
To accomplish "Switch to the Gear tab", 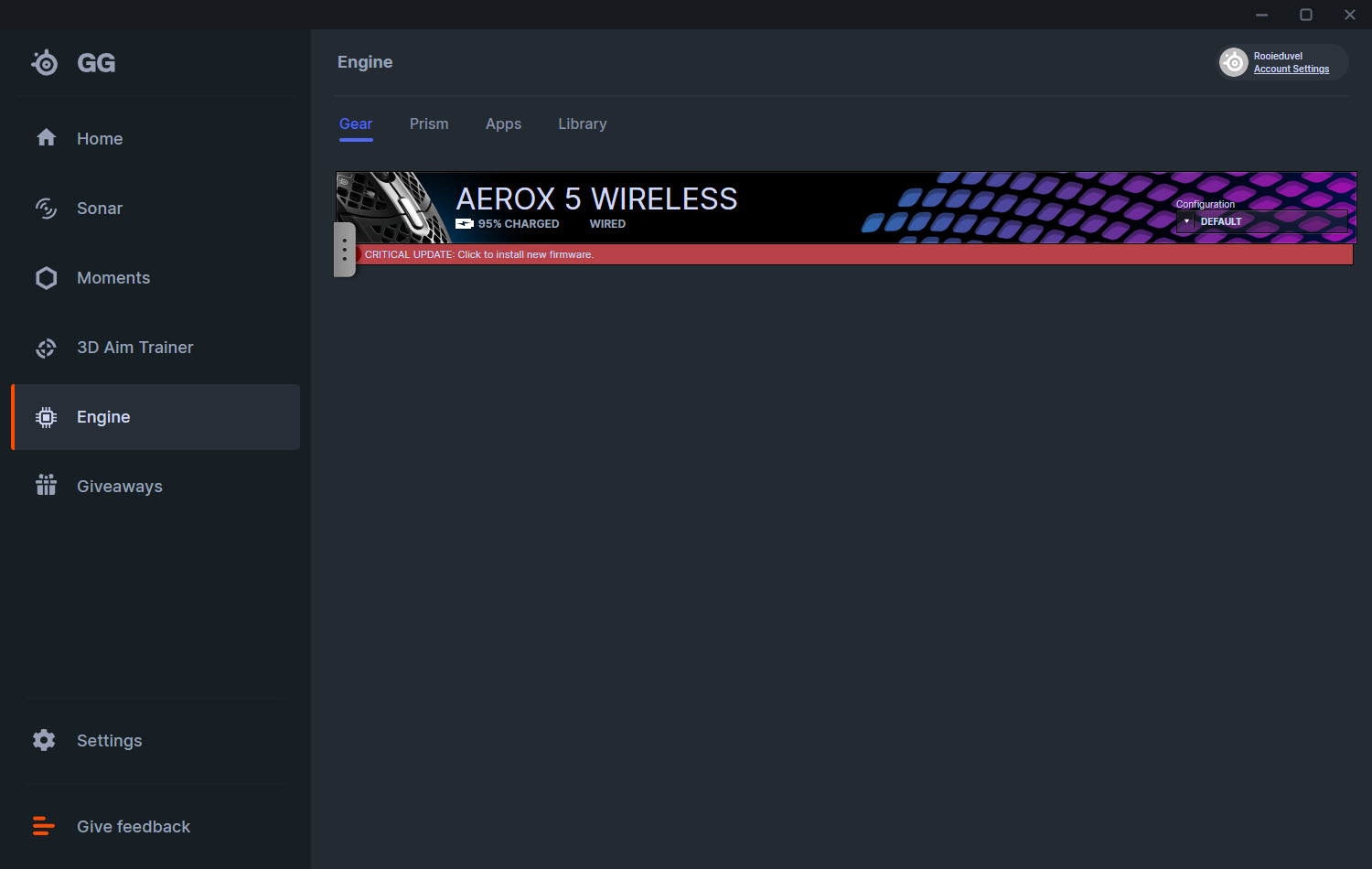I will 356,124.
